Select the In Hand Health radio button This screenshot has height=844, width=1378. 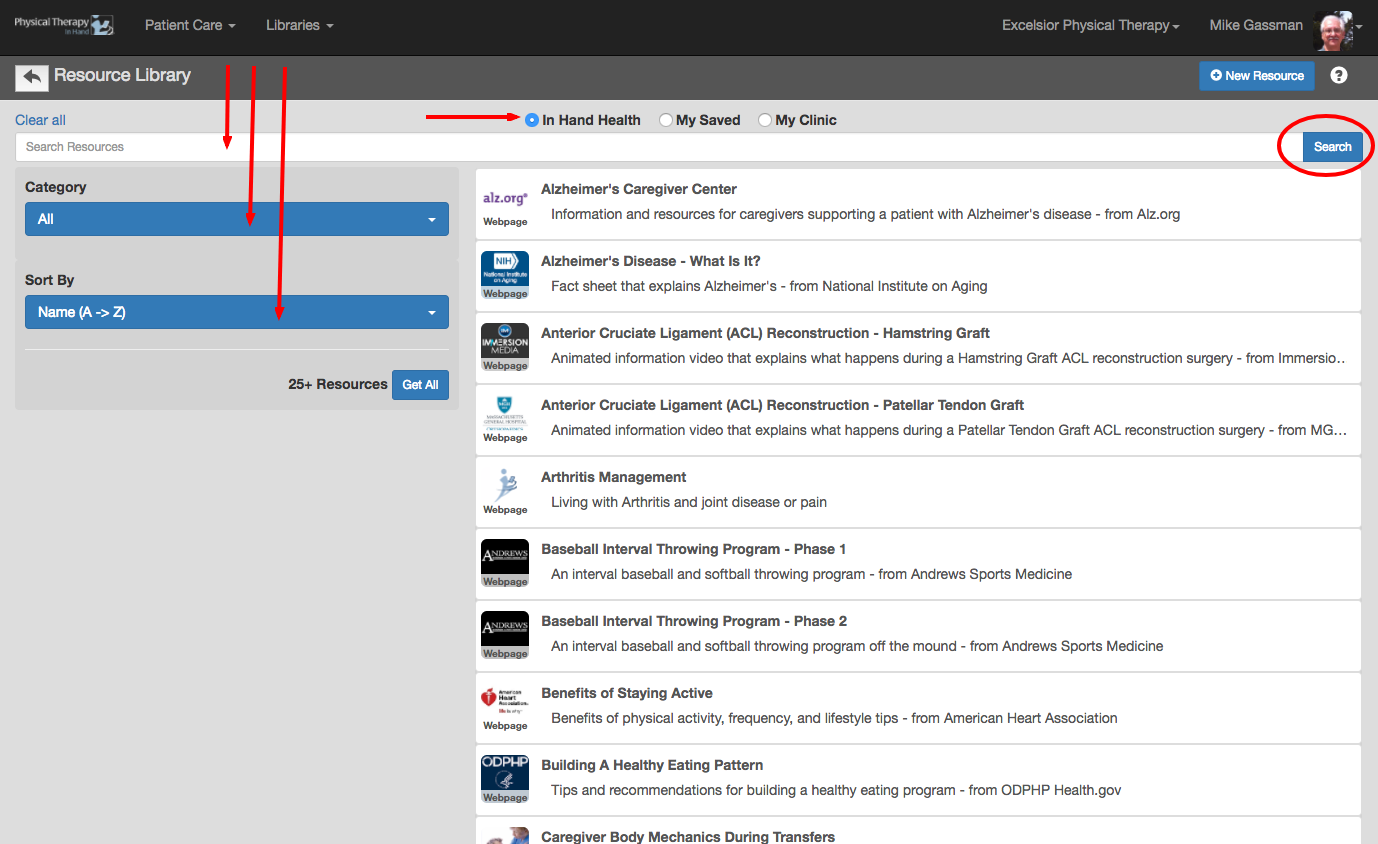coord(532,120)
